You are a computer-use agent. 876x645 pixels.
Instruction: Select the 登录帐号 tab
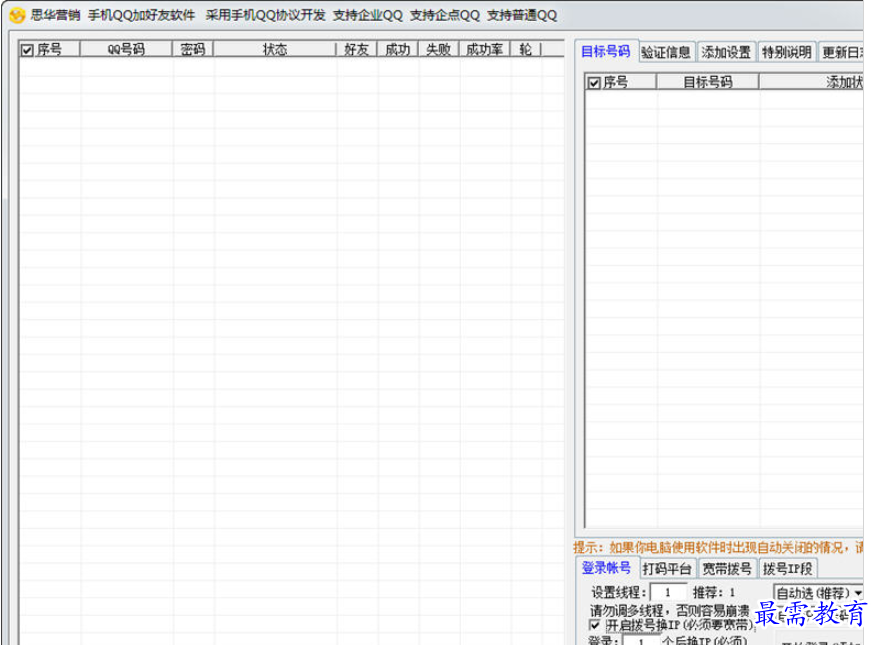coord(606,568)
